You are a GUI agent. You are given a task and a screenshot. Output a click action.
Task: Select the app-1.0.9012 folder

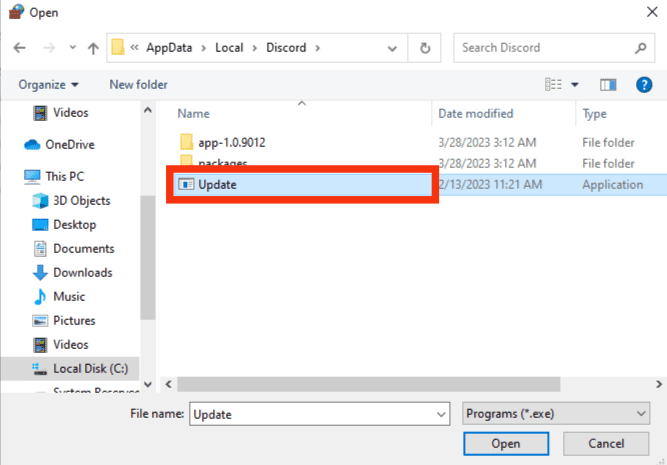(x=231, y=143)
